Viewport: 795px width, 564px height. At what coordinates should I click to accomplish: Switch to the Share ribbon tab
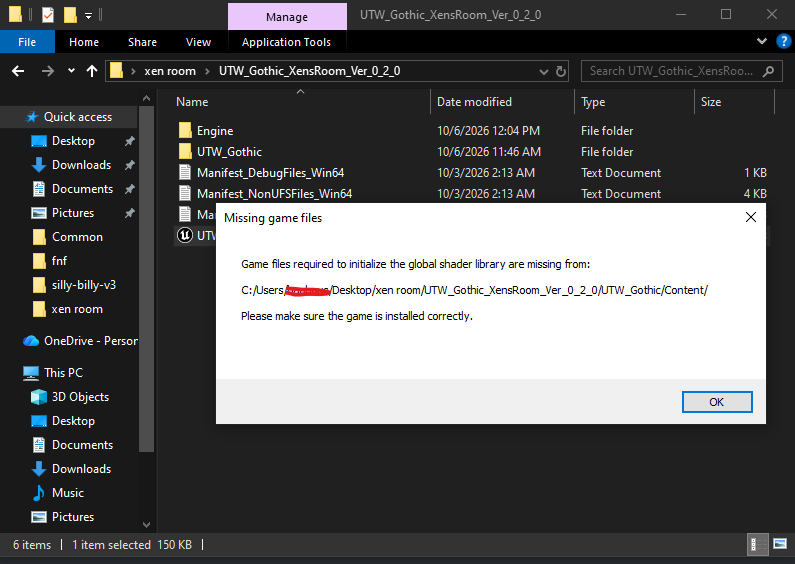(142, 42)
